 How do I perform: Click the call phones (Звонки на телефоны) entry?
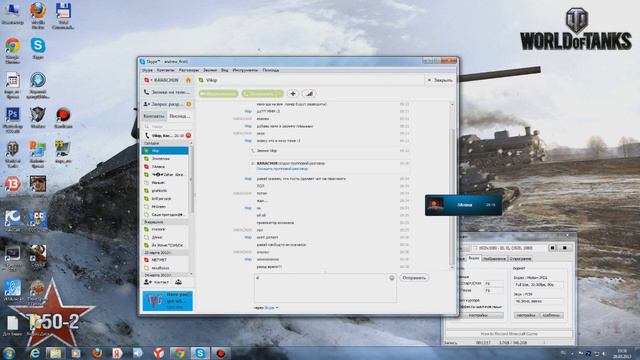[x=167, y=92]
